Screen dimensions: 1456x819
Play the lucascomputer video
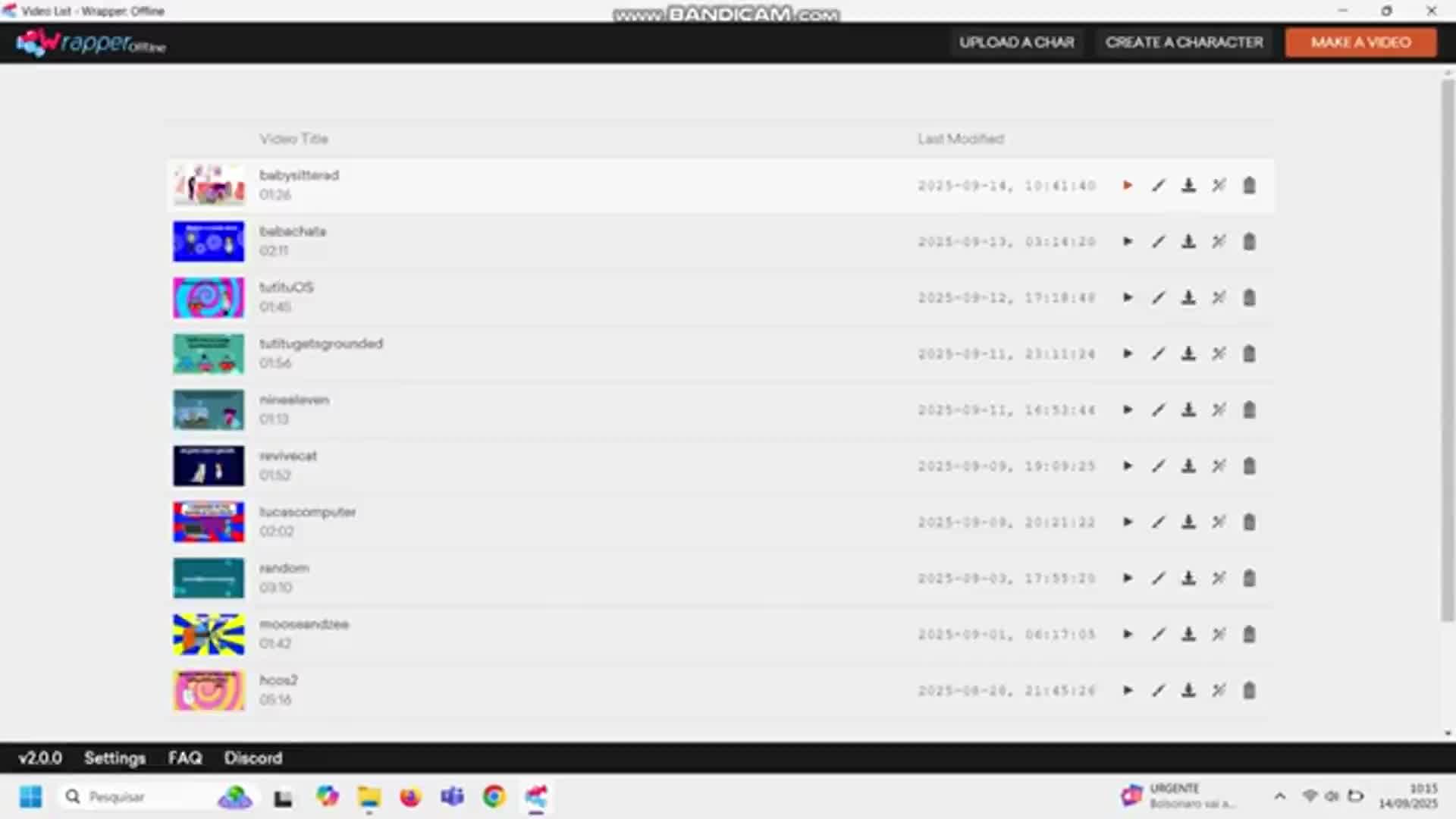coord(1128,522)
